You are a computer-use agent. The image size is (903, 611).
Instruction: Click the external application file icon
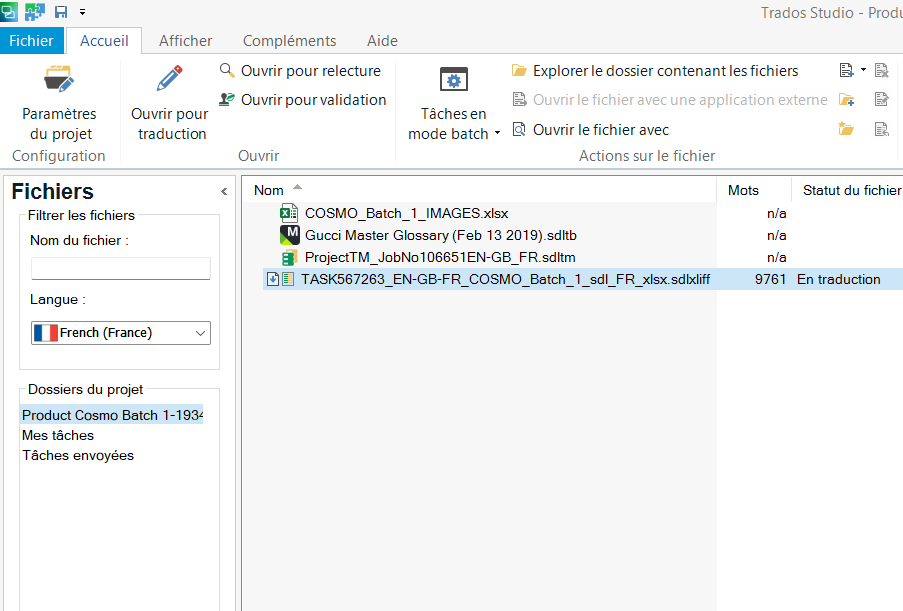tap(519, 99)
